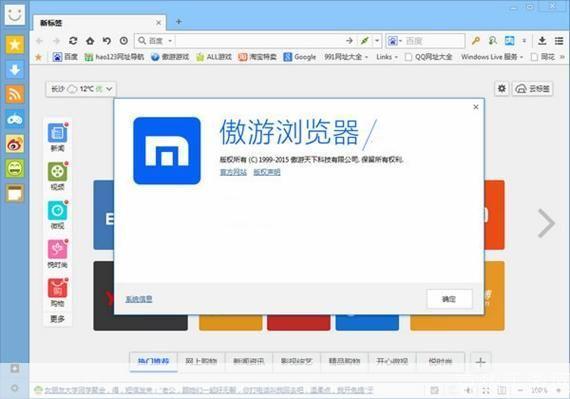The width and height of the screenshot is (570, 399).
Task: Show next quick-access page with right arrow
Action: (x=546, y=223)
